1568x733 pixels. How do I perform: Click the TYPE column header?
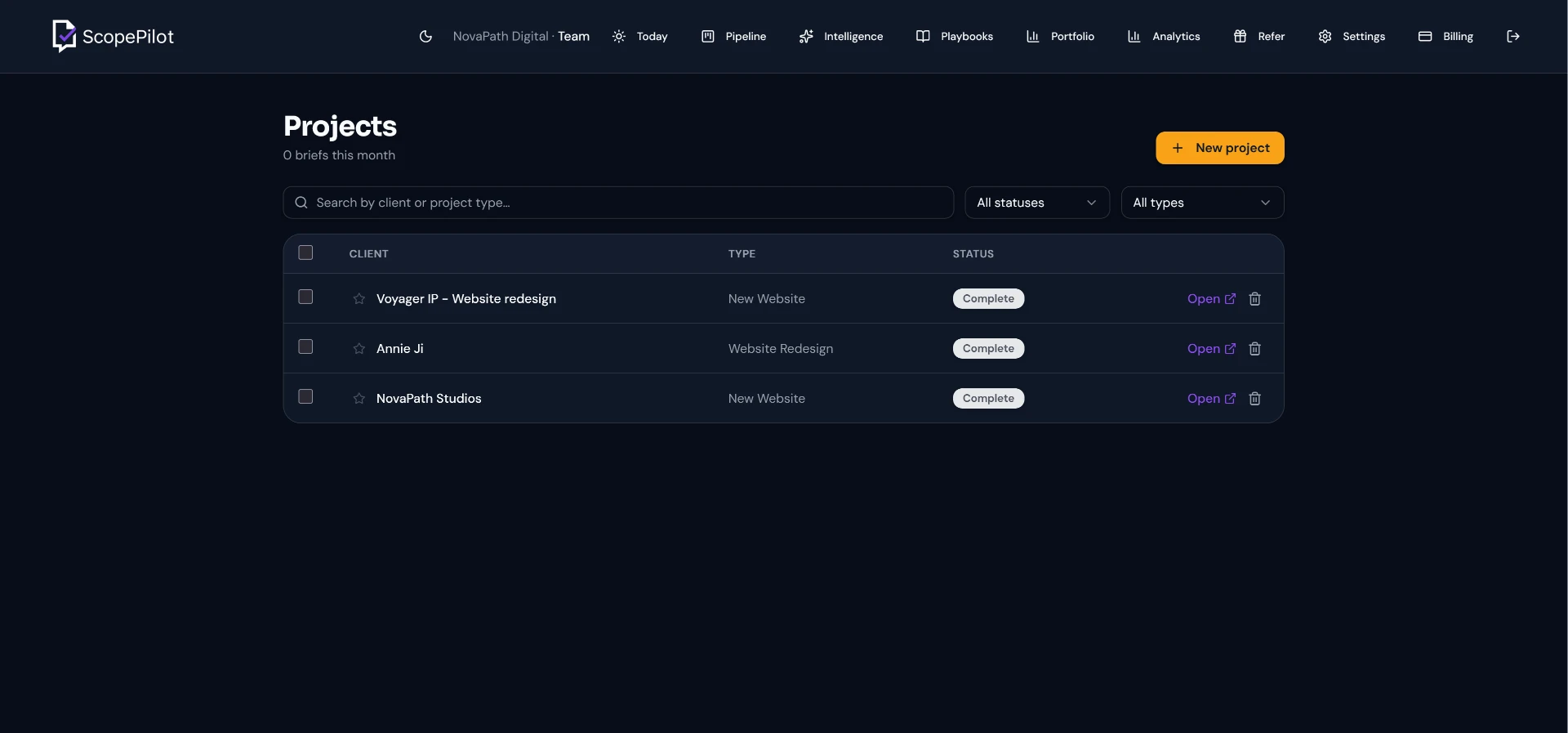point(742,254)
